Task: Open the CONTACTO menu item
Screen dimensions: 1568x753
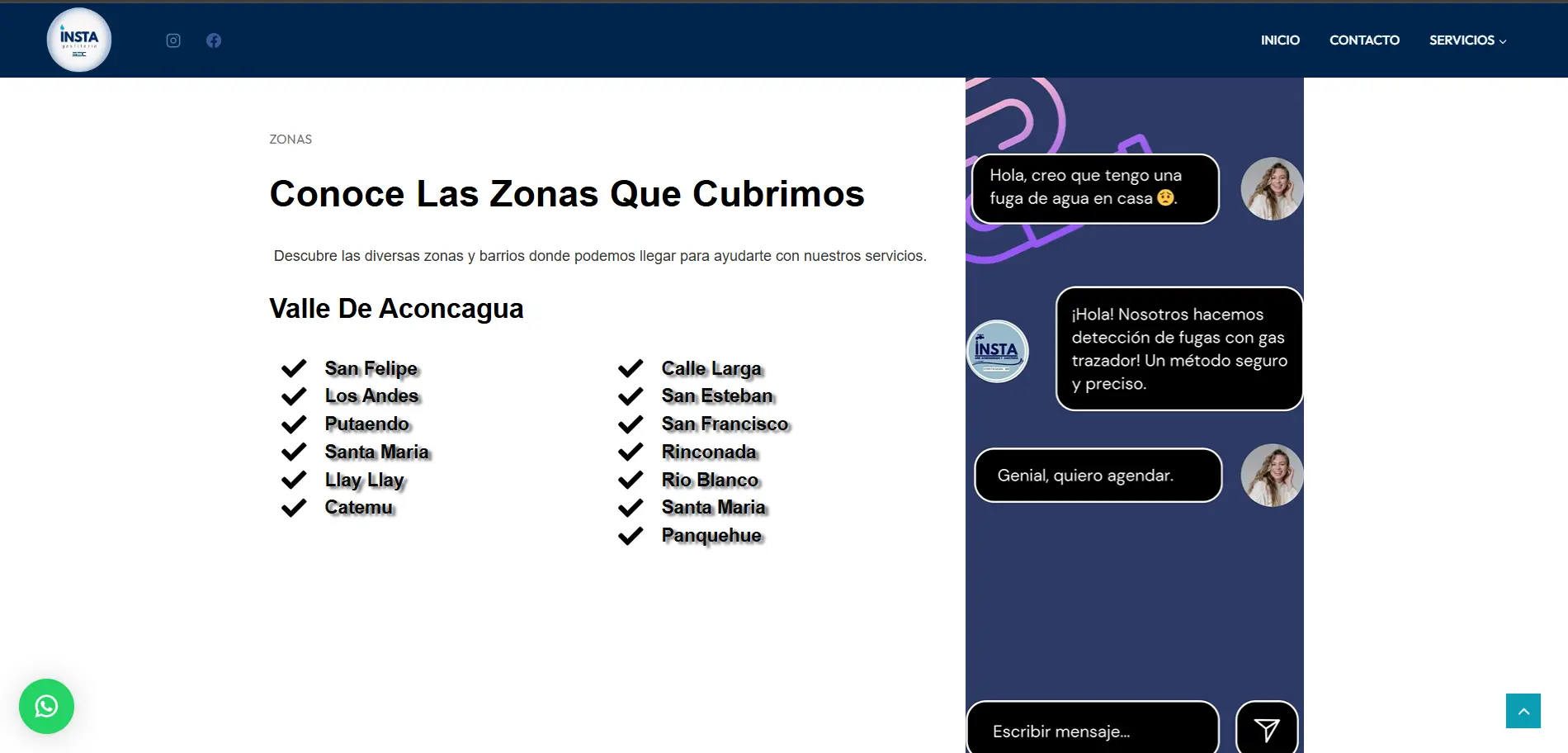Action: pyautogui.click(x=1364, y=40)
